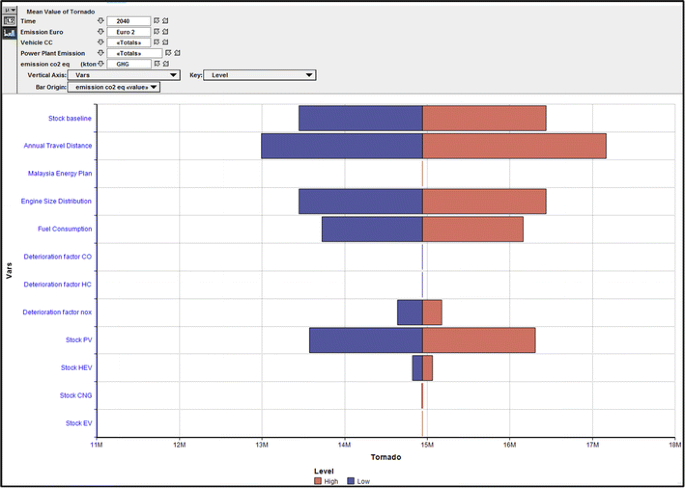Click the Mean Value of Tornado title

(x=61, y=12)
